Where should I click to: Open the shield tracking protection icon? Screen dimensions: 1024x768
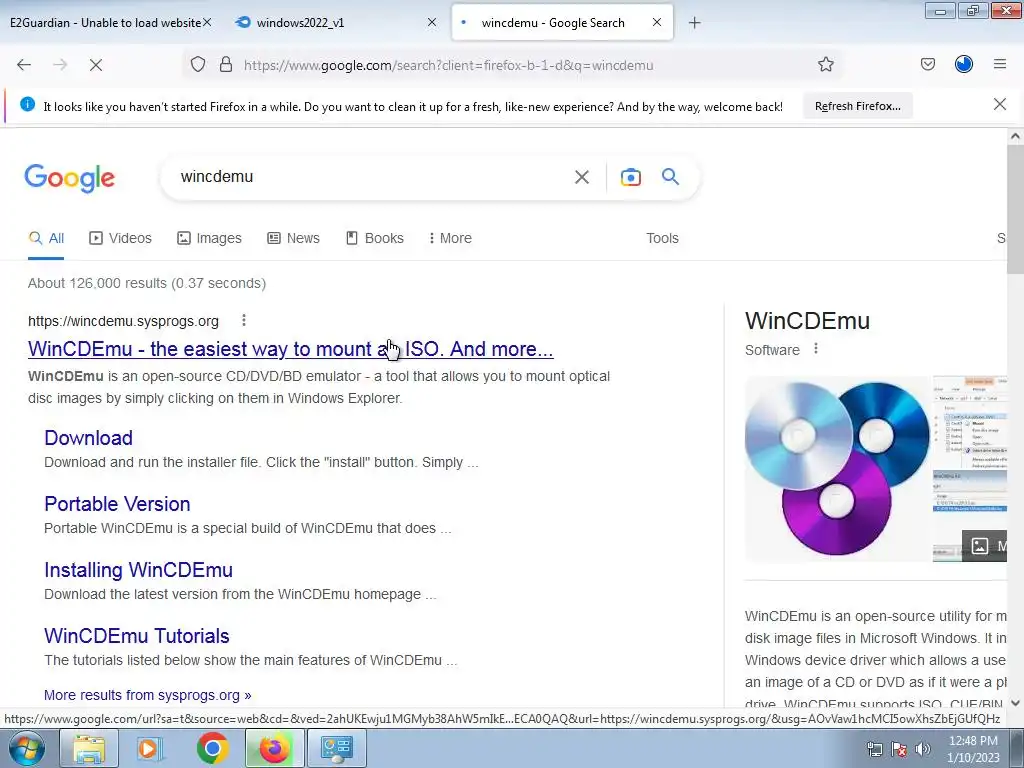tap(198, 65)
